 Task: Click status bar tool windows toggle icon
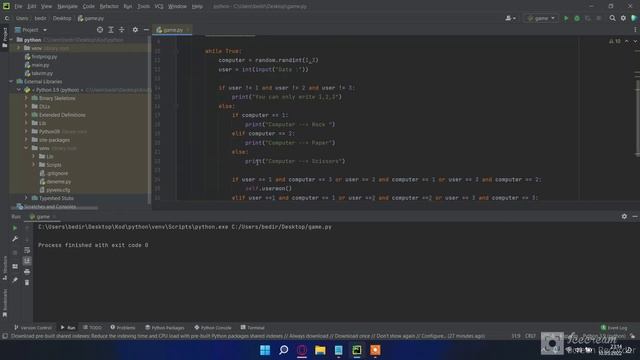pyautogui.click(x=5, y=336)
